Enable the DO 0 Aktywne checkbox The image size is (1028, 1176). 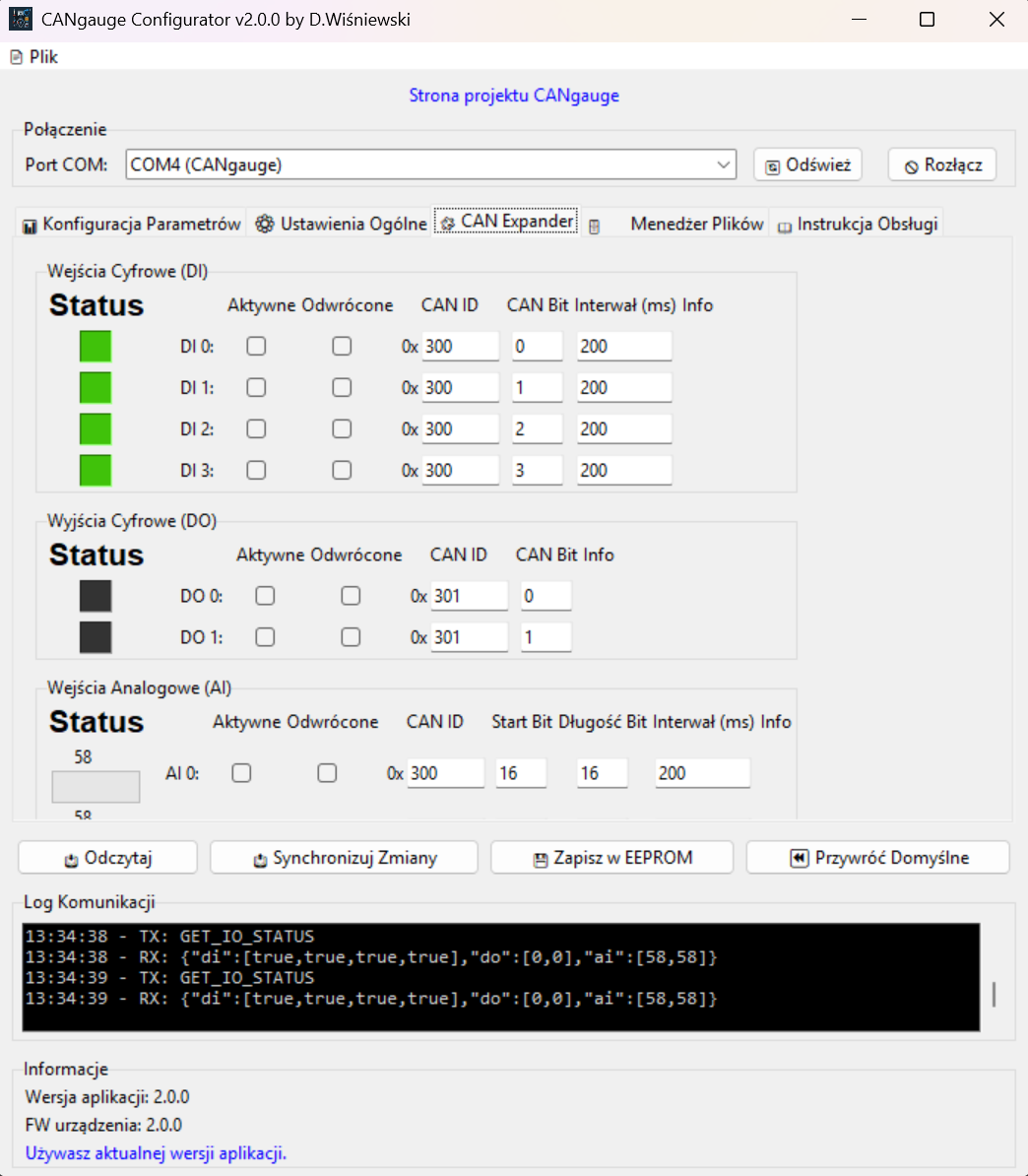pyautogui.click(x=265, y=596)
